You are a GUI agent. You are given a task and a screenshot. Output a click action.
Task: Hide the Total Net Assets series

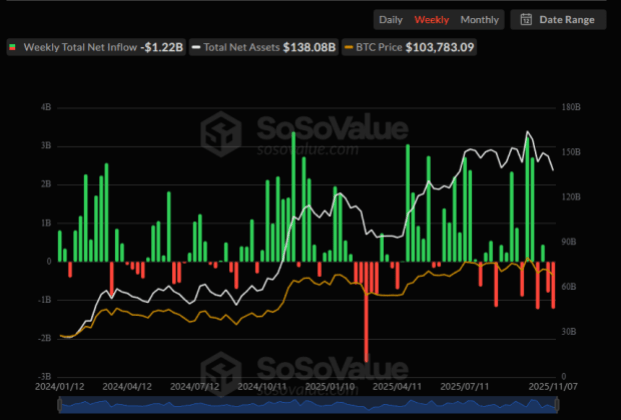coord(265,47)
